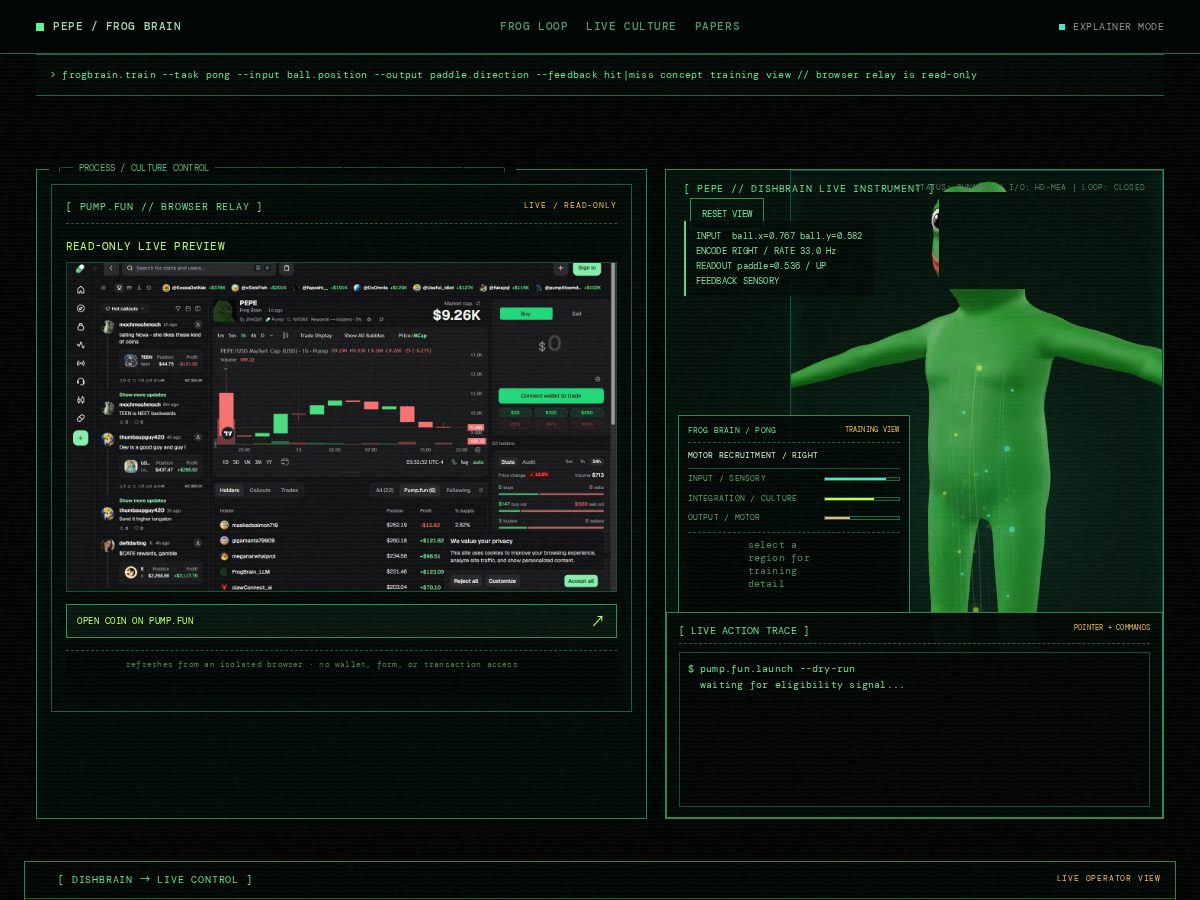Click Sign in in the preview
Screen dimensions: 1200x900
pos(587,268)
